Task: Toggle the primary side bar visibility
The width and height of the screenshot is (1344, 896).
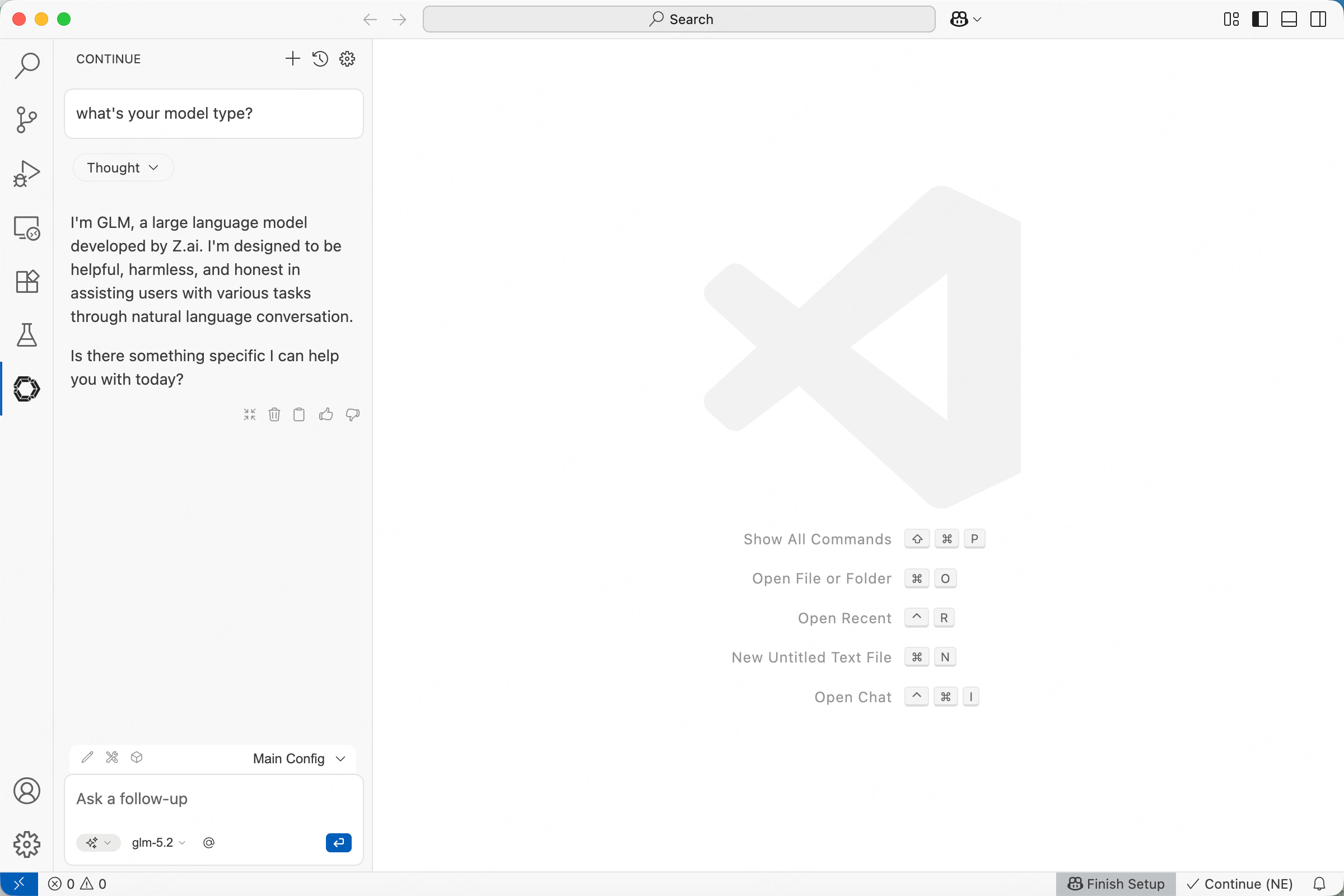Action: [x=1260, y=20]
